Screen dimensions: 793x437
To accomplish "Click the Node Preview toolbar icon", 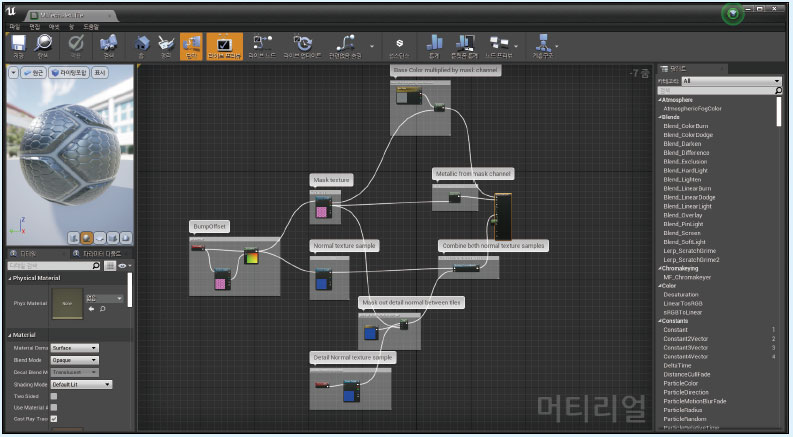I will click(x=499, y=43).
